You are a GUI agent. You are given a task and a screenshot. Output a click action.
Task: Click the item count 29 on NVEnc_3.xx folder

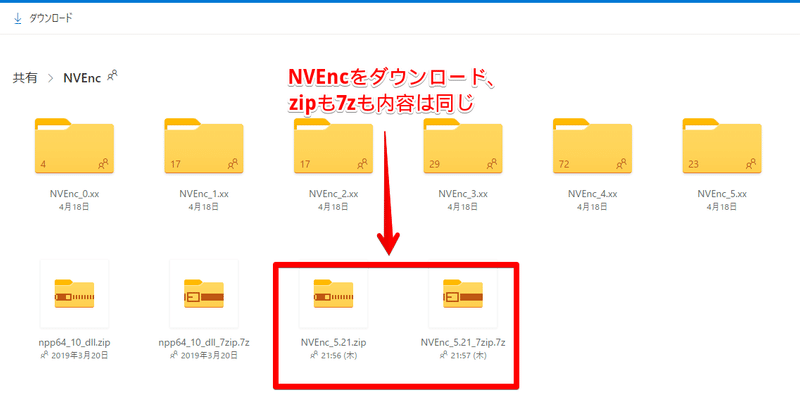pyautogui.click(x=435, y=165)
